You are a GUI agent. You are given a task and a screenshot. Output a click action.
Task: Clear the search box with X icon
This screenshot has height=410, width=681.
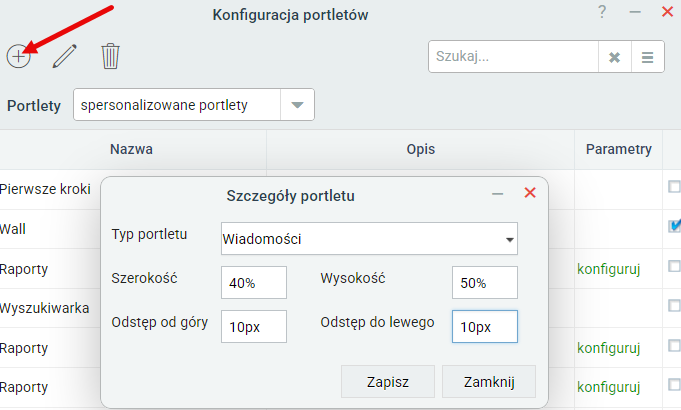click(x=615, y=57)
